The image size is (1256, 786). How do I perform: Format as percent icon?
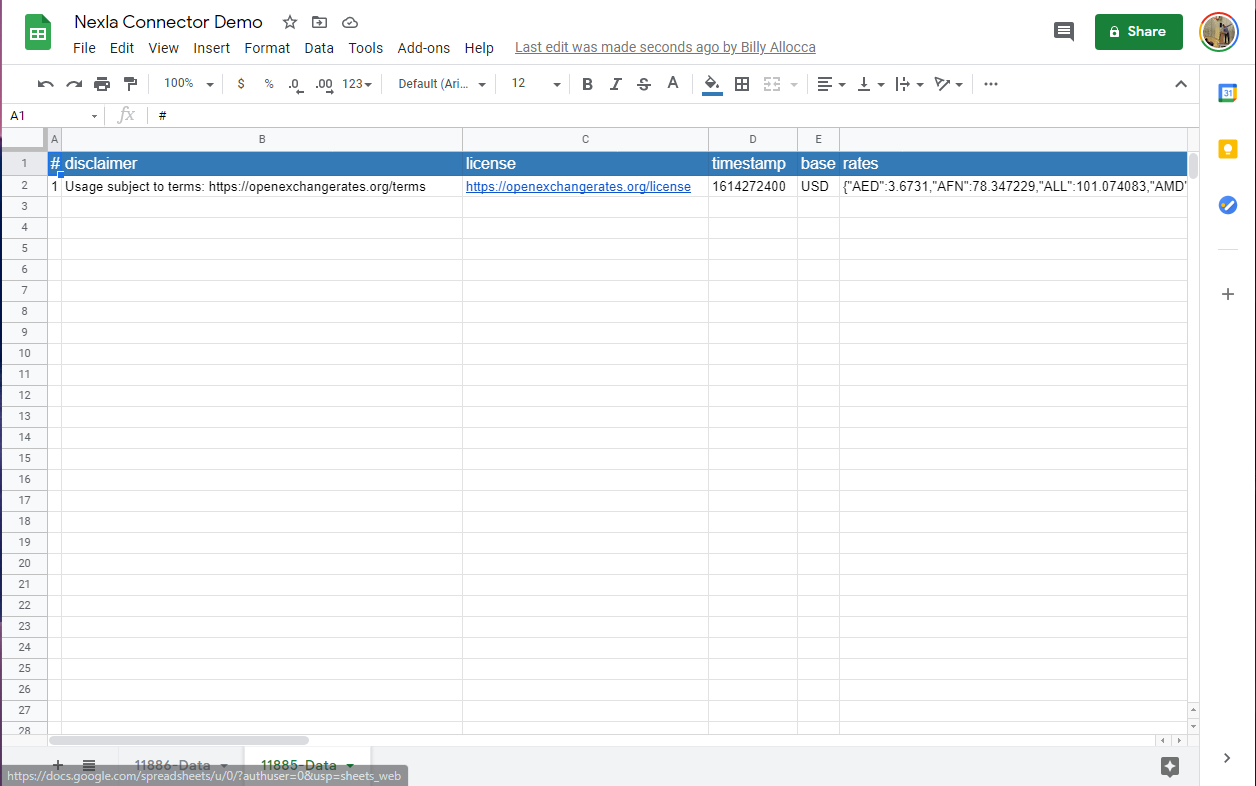(269, 84)
